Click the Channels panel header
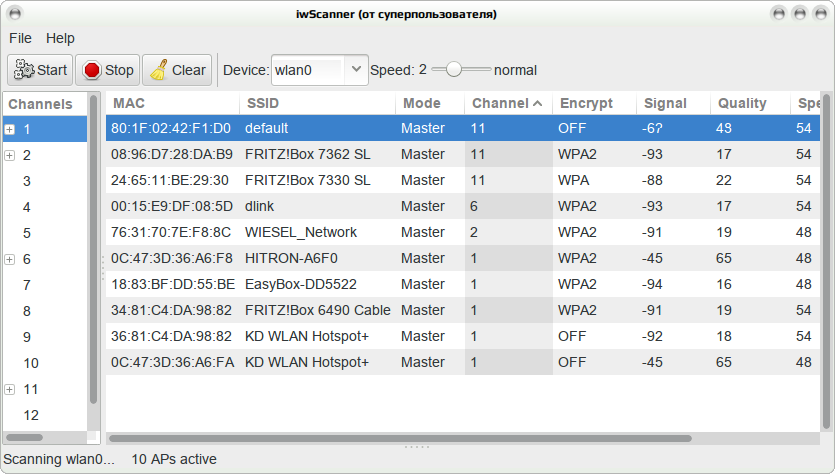This screenshot has height=474, width=835. [45, 104]
